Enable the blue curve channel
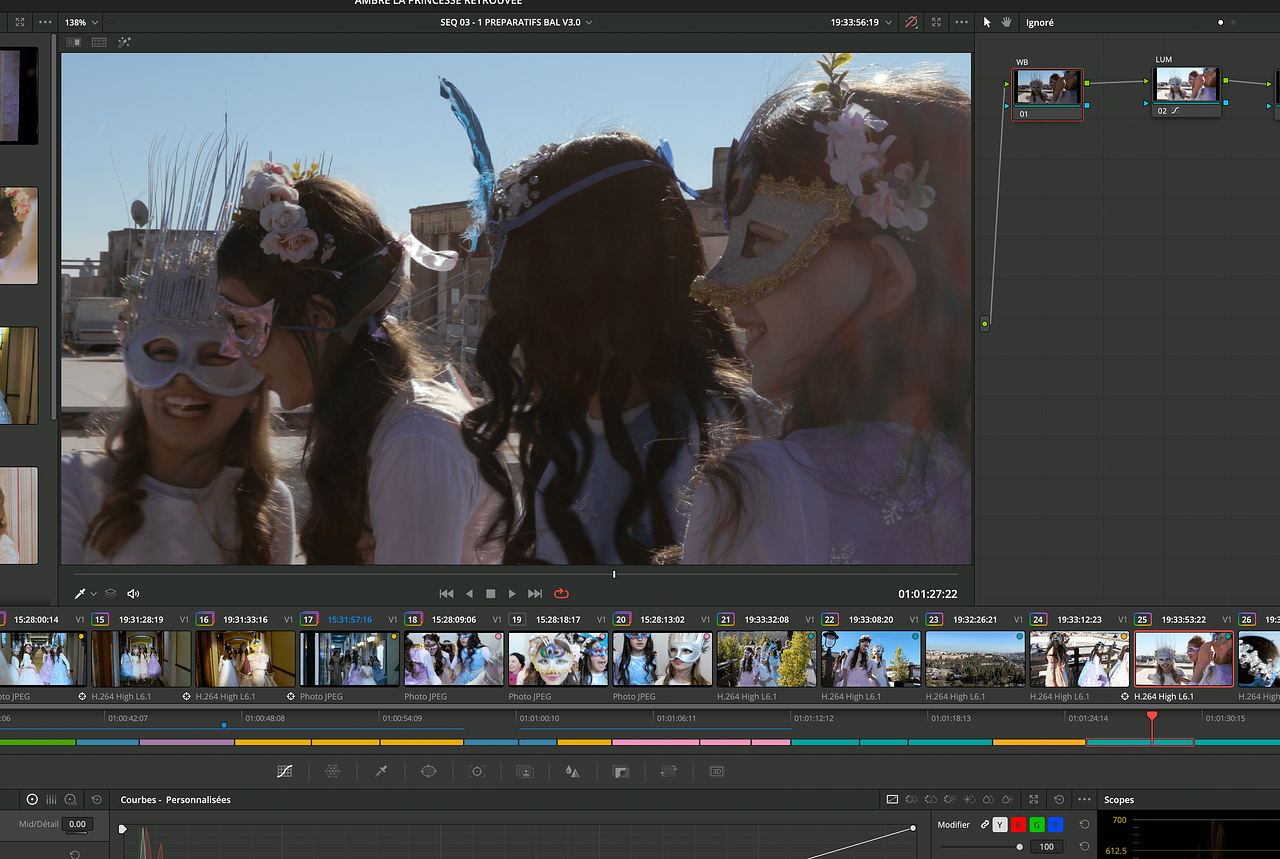 click(x=1055, y=825)
